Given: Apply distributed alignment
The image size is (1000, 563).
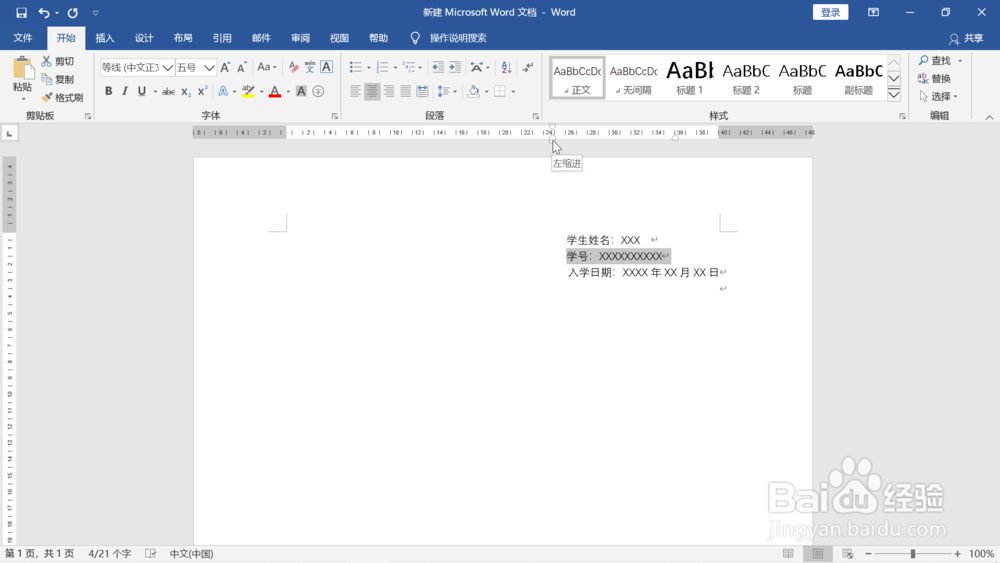Looking at the screenshot, I should (x=422, y=91).
